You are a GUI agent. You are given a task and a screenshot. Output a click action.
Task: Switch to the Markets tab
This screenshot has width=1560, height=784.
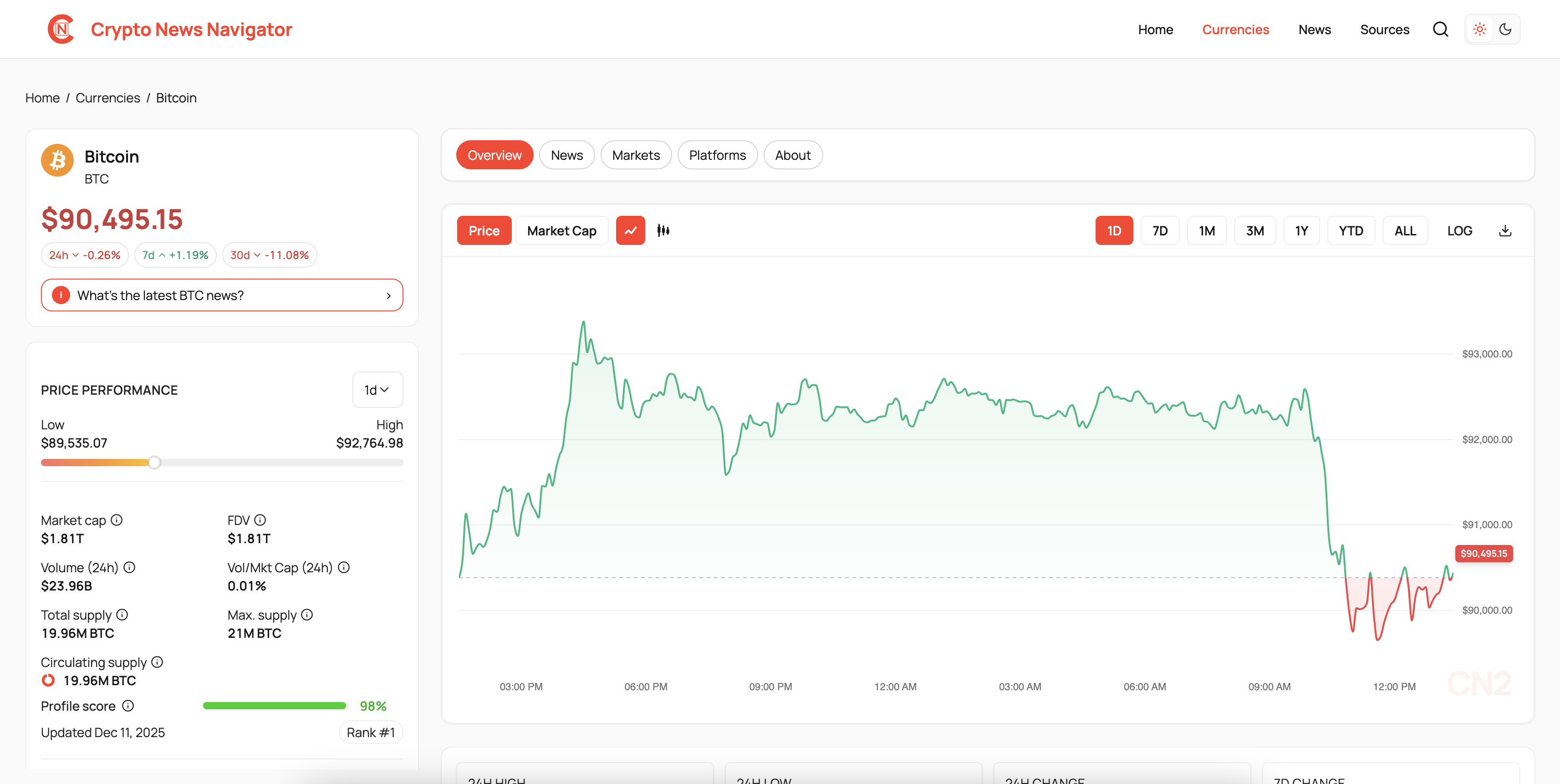coord(636,154)
